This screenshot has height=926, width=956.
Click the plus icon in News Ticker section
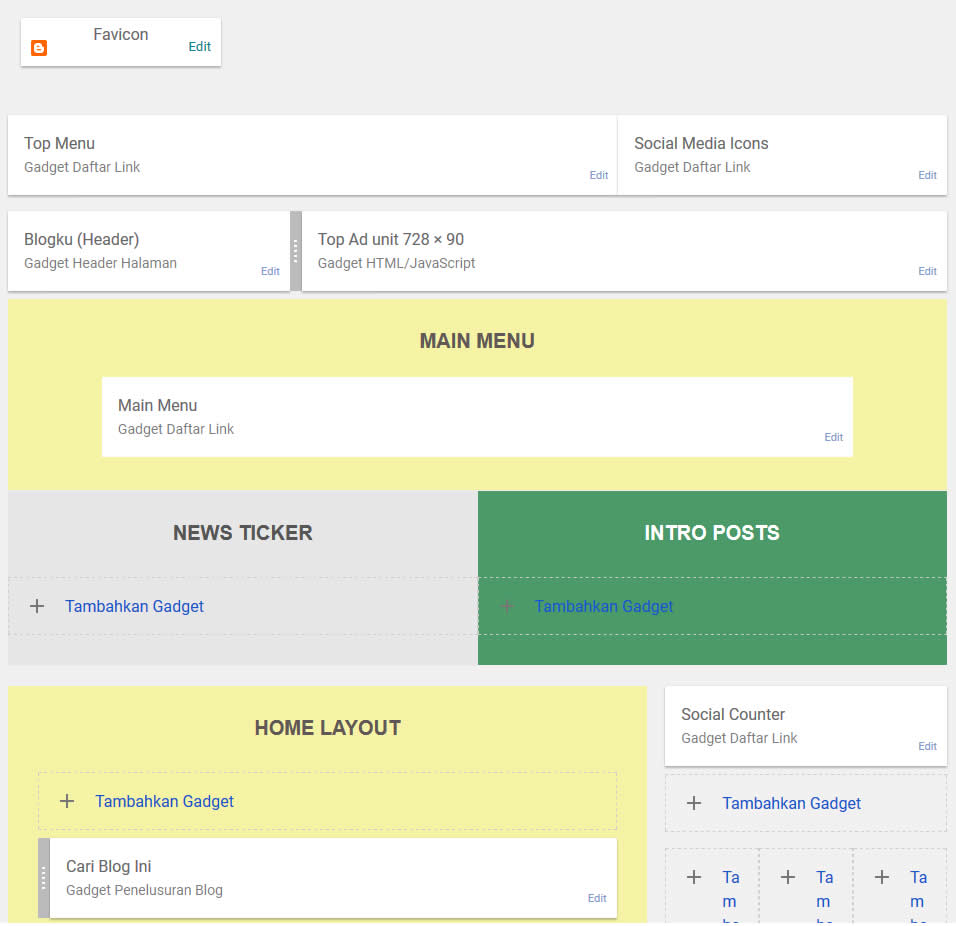click(37, 606)
